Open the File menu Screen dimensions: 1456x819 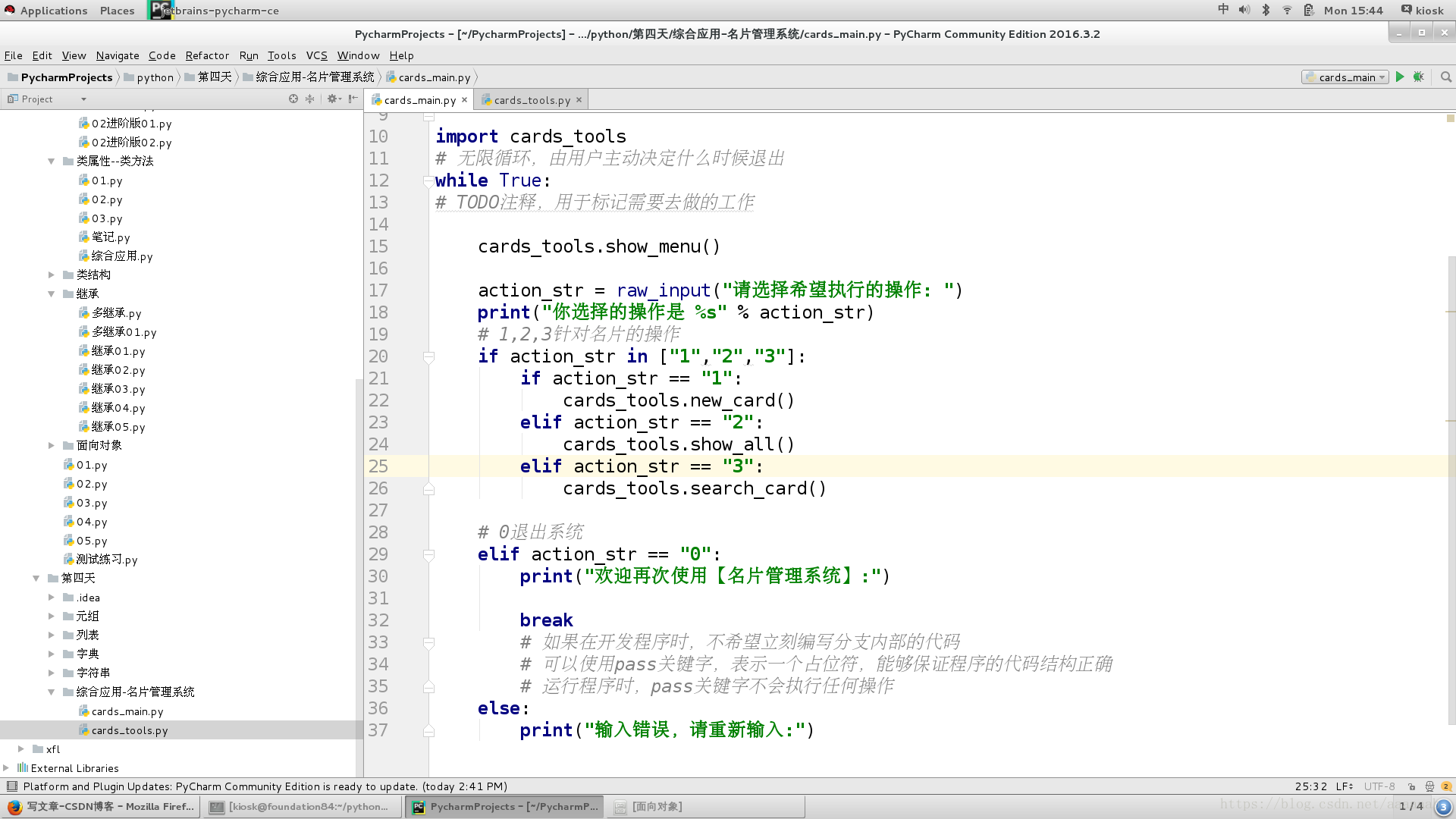(13, 55)
